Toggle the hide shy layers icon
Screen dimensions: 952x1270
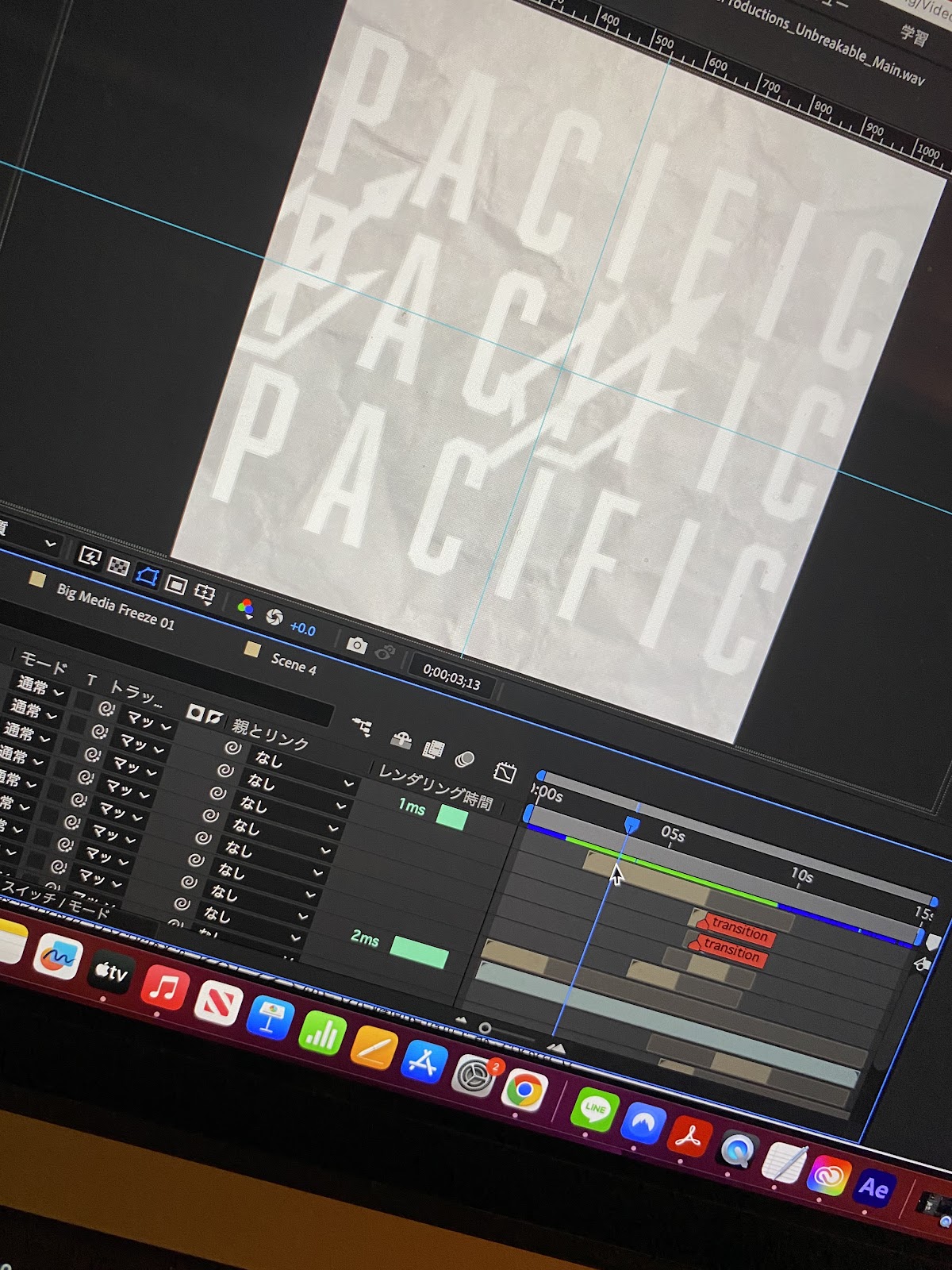(401, 740)
